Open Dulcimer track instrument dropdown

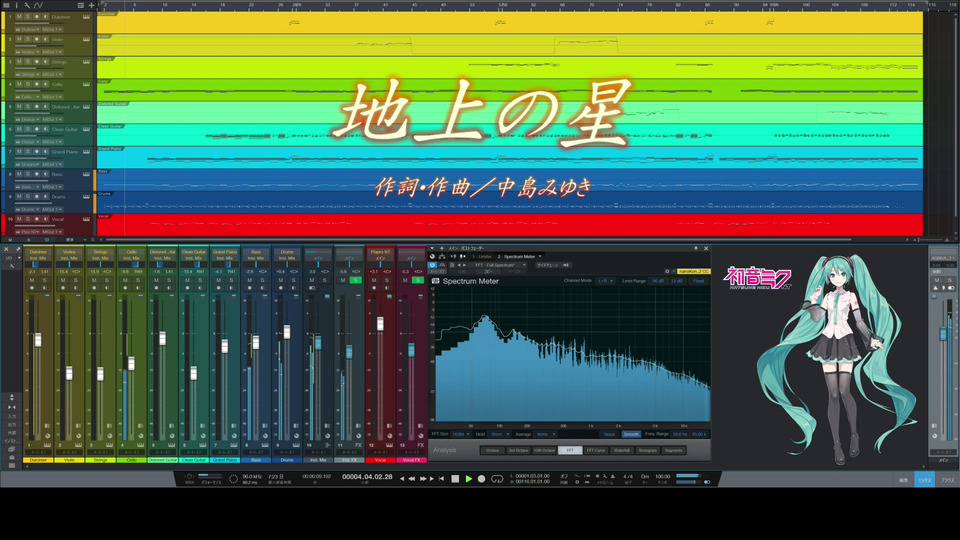tap(28, 29)
